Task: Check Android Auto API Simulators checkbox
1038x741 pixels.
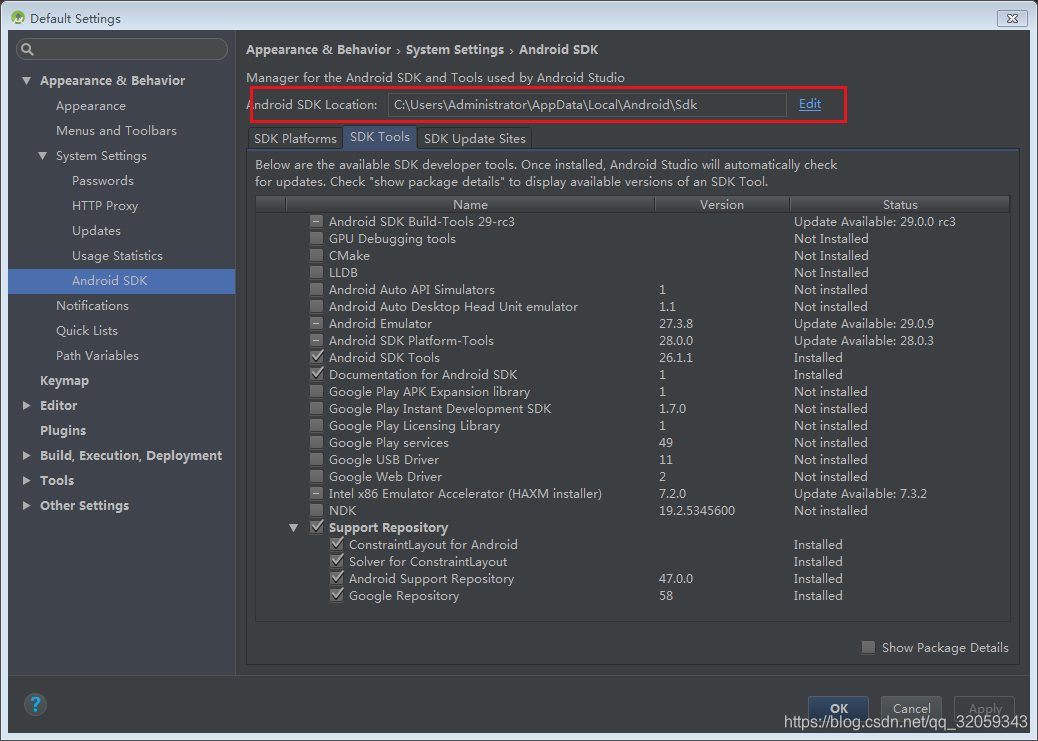Action: point(316,289)
